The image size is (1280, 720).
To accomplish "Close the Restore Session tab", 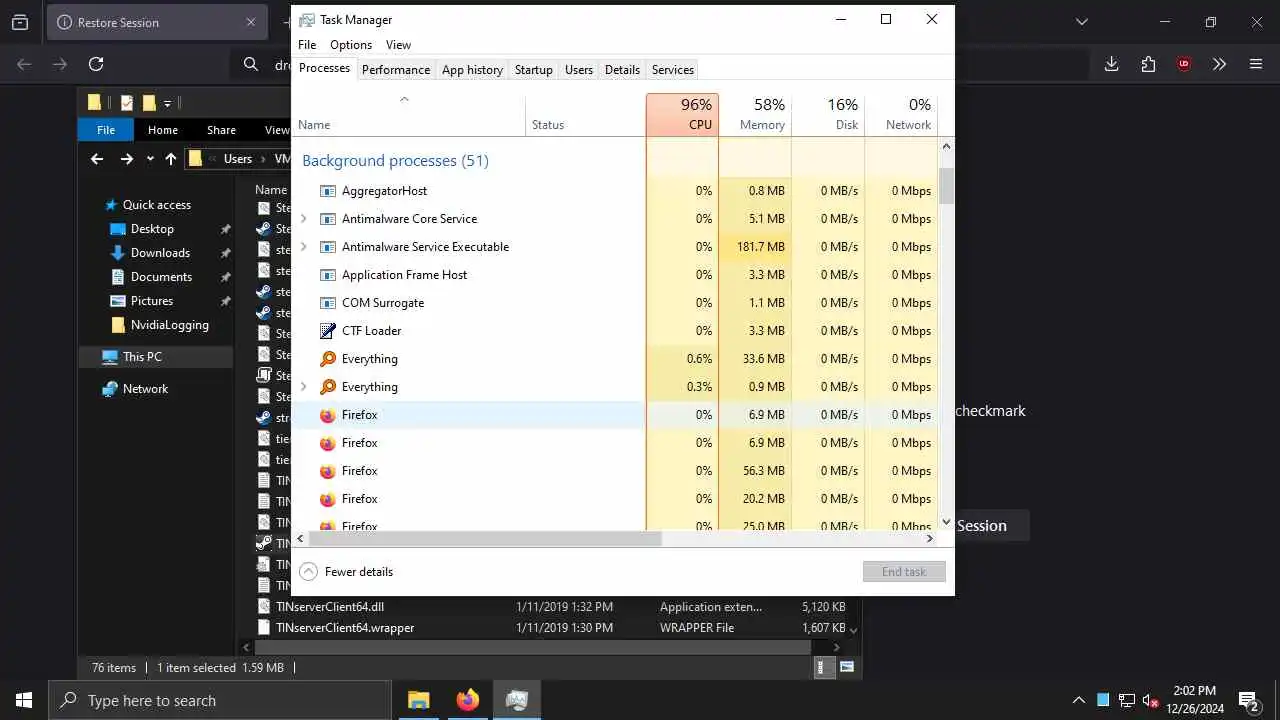I will coord(251,22).
